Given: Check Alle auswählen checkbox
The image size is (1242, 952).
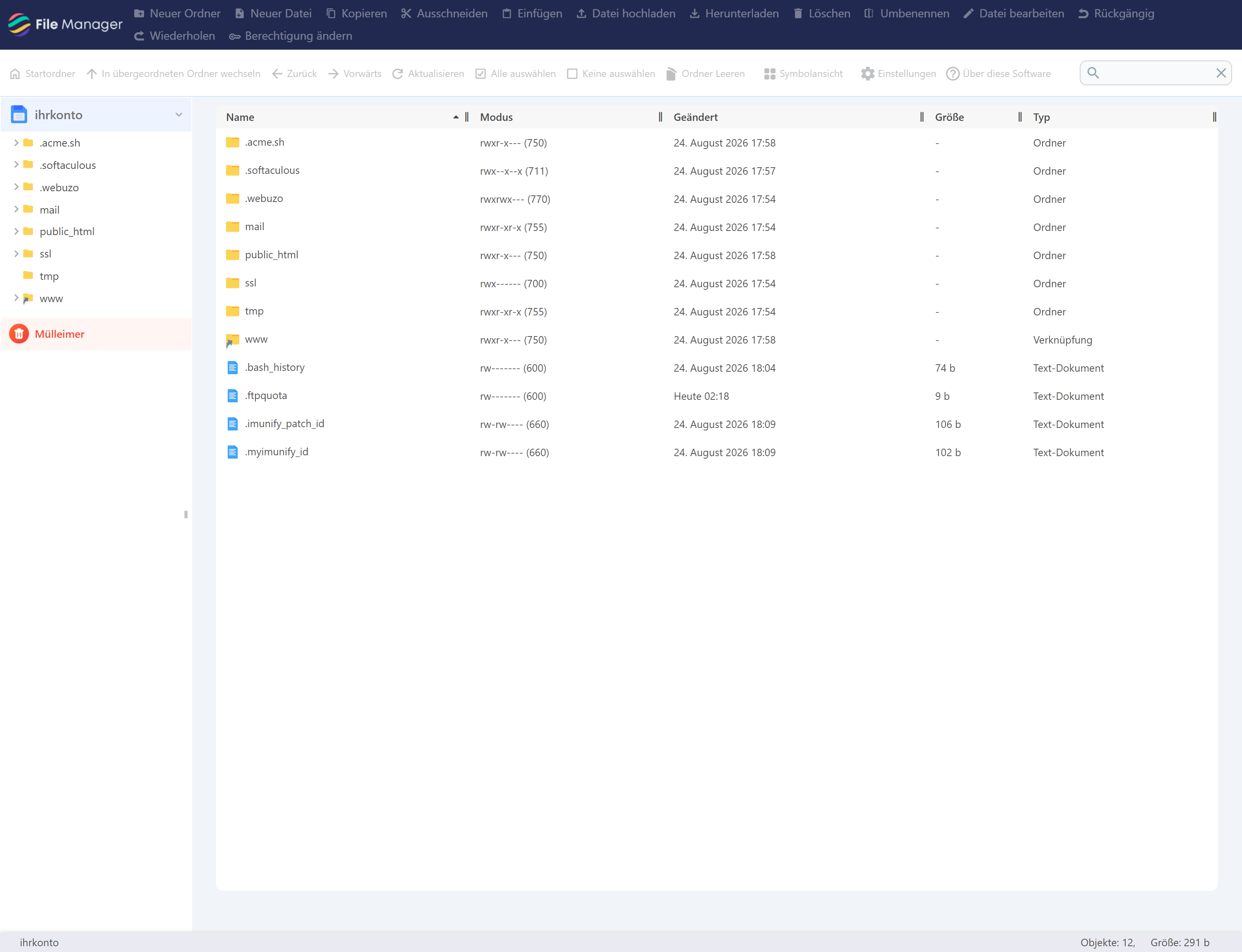Looking at the screenshot, I should pos(481,74).
